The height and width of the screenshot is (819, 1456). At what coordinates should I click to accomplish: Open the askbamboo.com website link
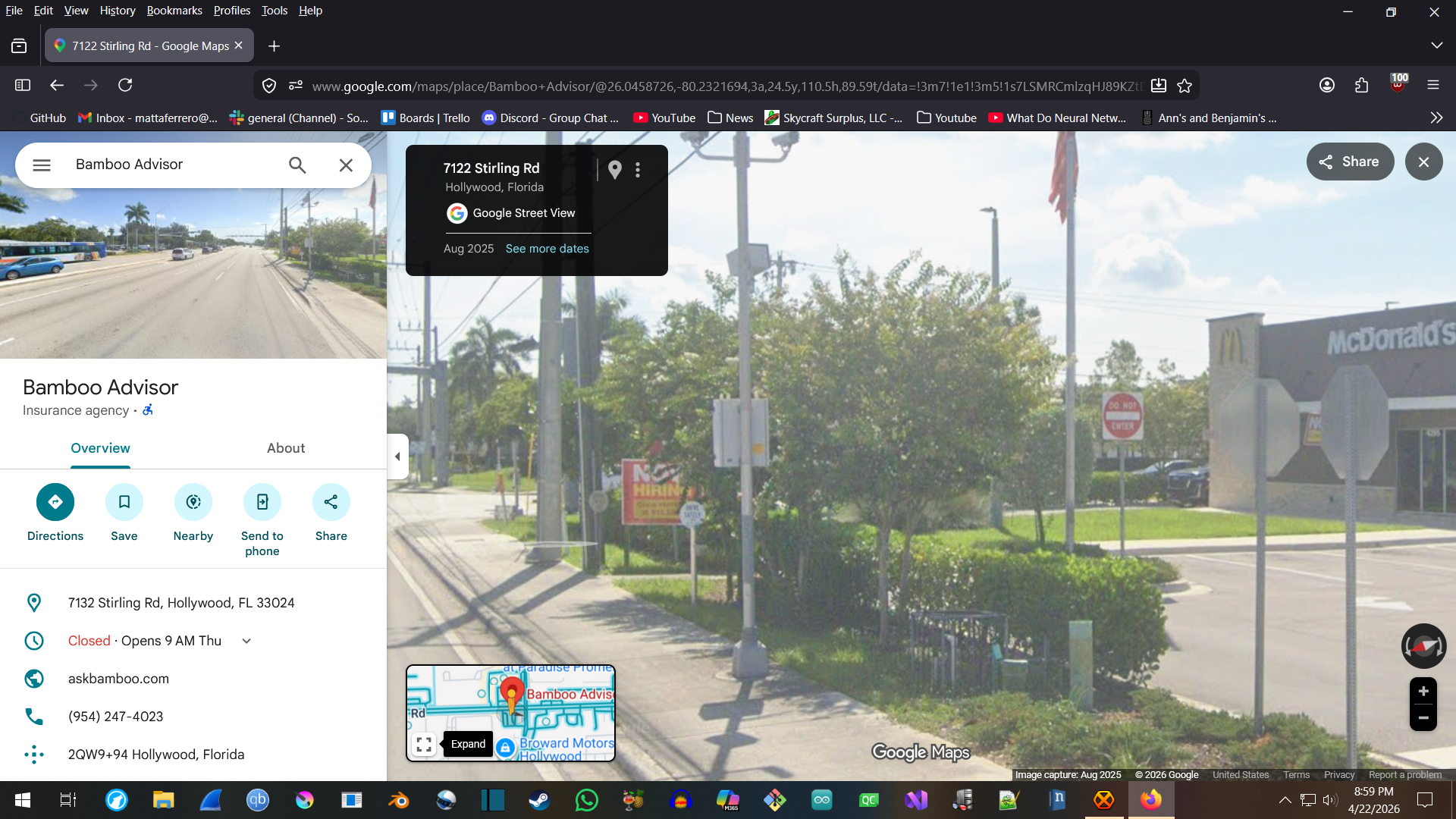click(x=118, y=679)
